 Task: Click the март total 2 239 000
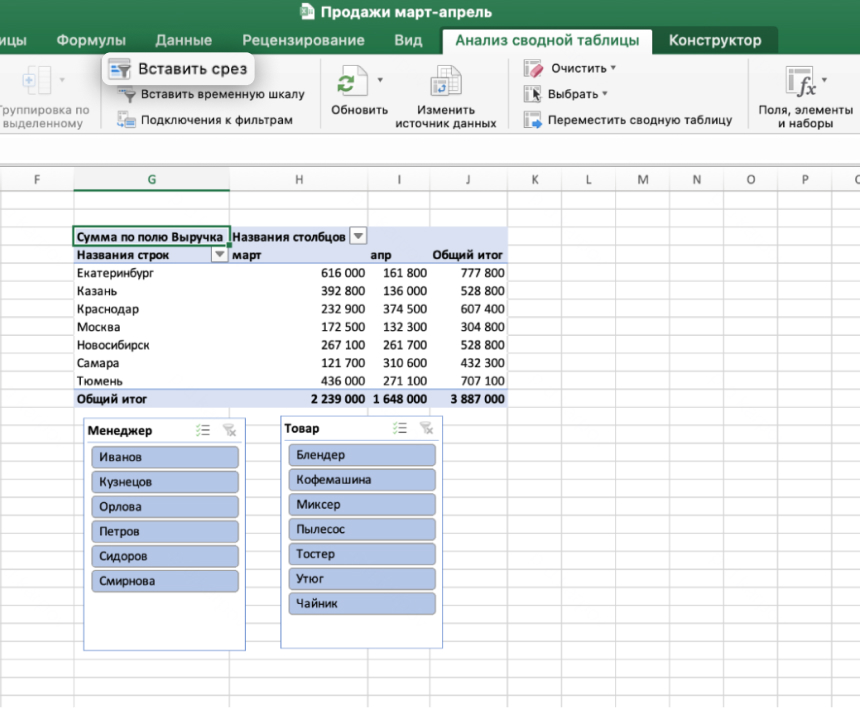point(338,399)
